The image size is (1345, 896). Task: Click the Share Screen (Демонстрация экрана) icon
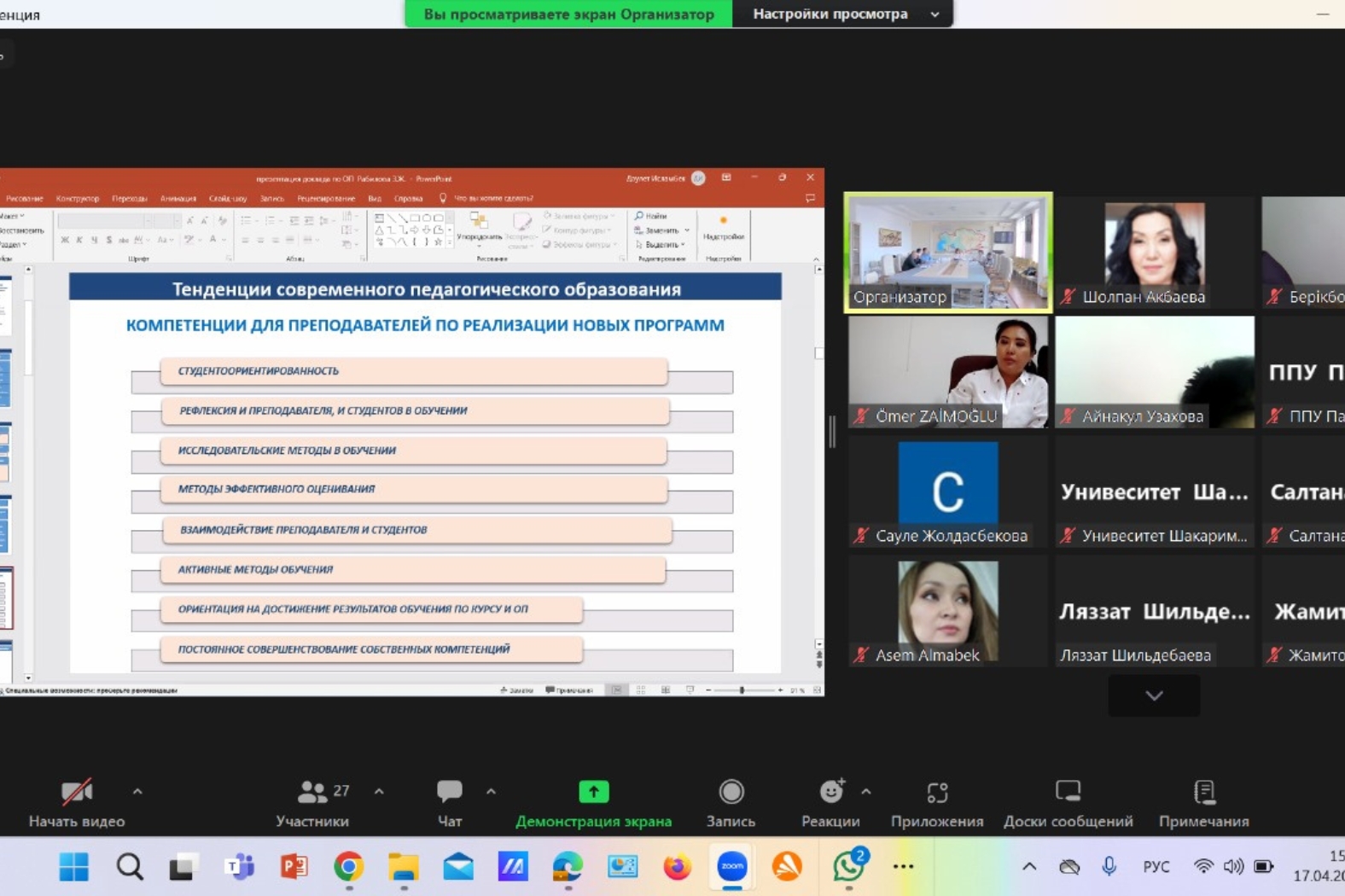[x=593, y=793]
